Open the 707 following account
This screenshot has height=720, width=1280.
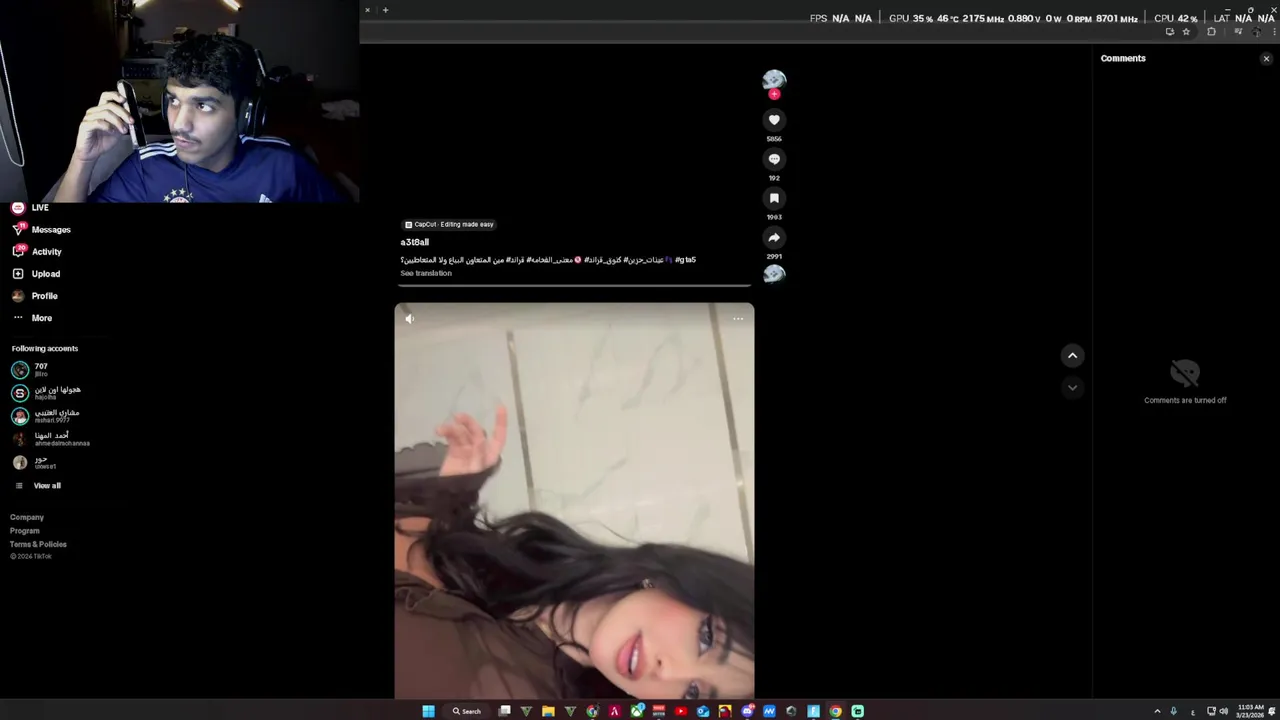30,370
